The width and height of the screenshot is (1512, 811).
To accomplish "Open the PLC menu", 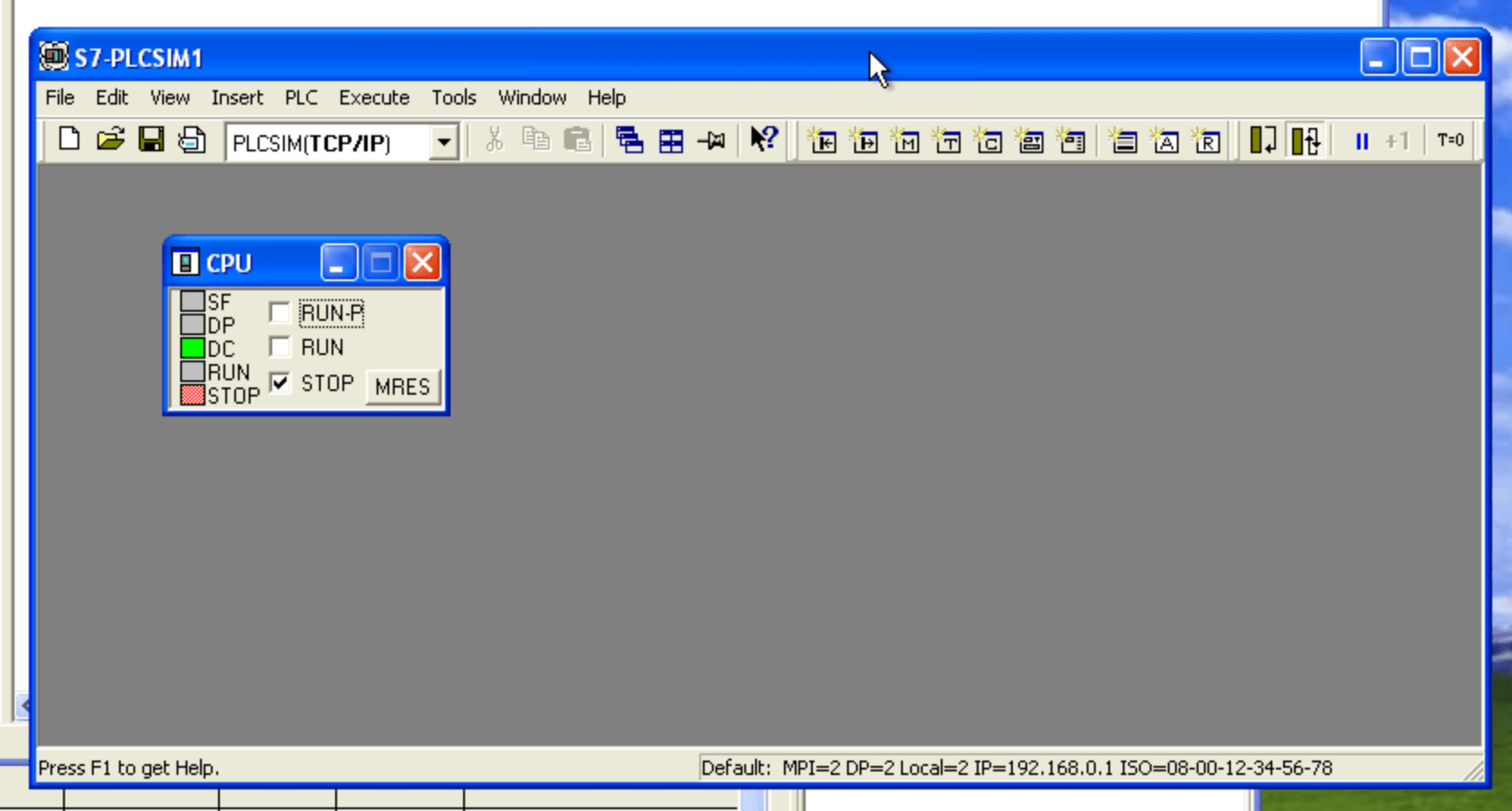I will (301, 97).
